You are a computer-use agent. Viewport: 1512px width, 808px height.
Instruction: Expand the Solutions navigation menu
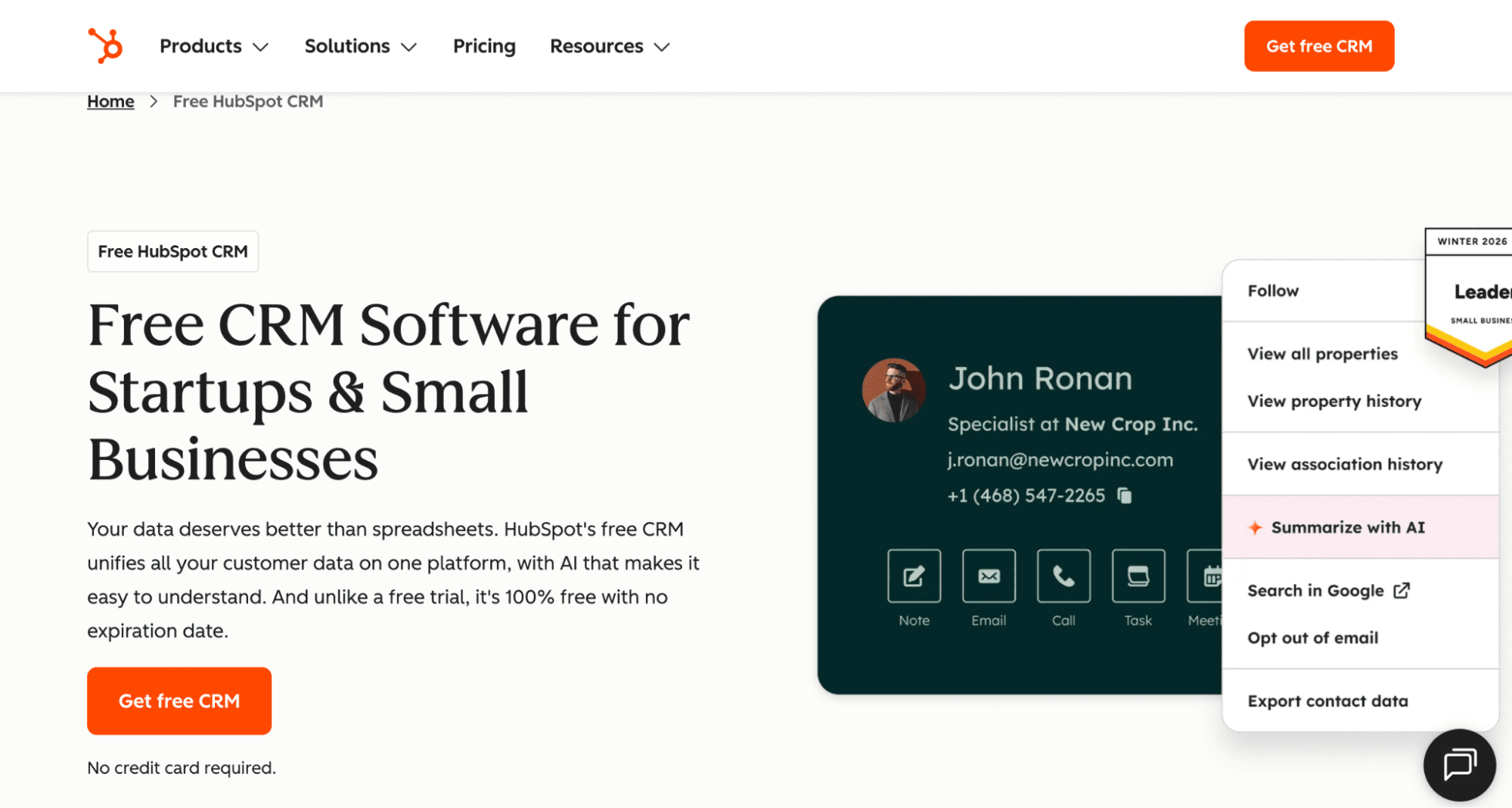pyautogui.click(x=361, y=46)
